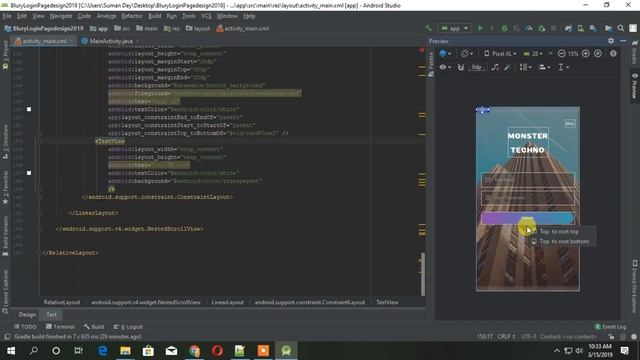Open the File menu
The width and height of the screenshot is (640, 360).
coord(7,16)
